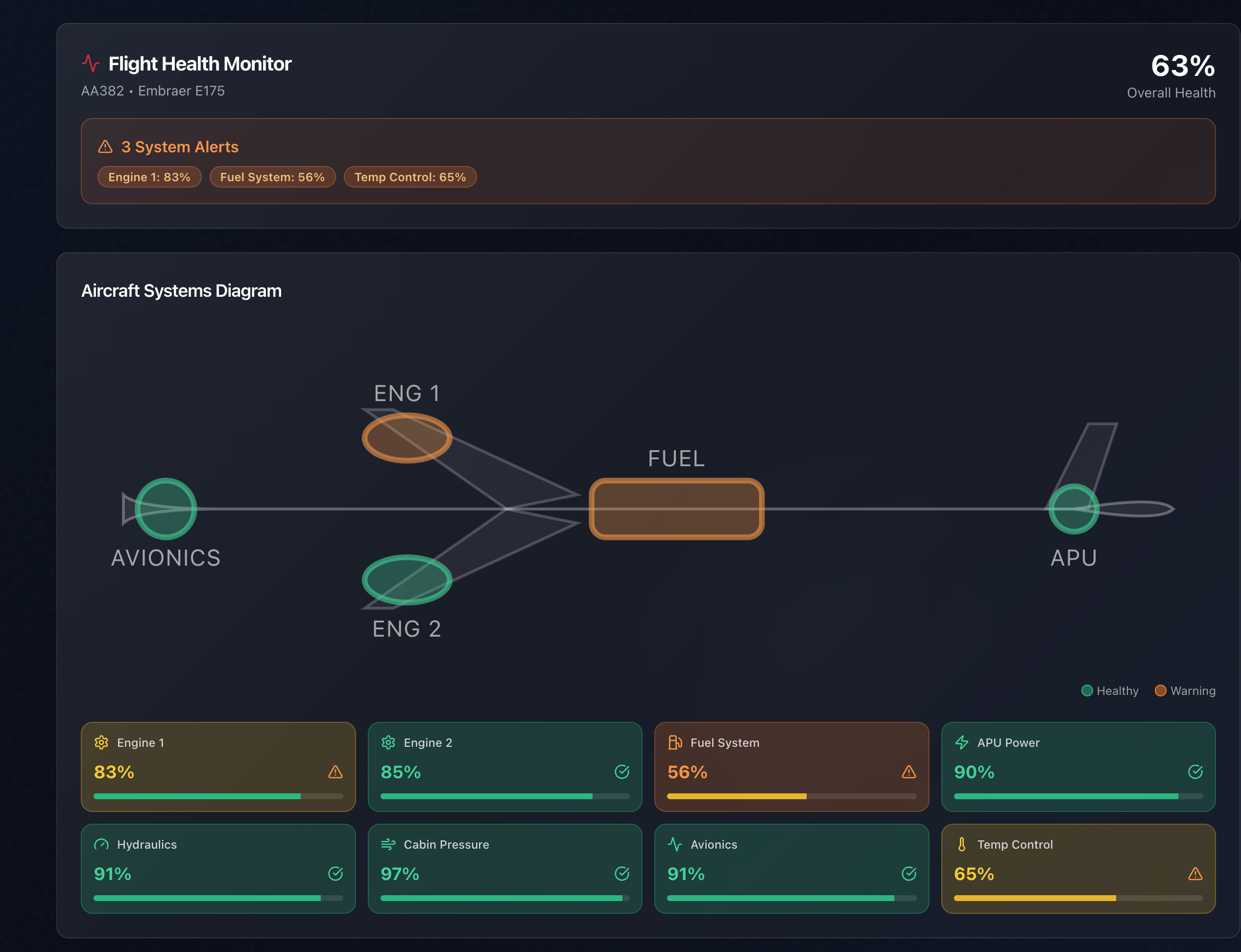Click Fuel System card warning triangle

click(x=908, y=772)
